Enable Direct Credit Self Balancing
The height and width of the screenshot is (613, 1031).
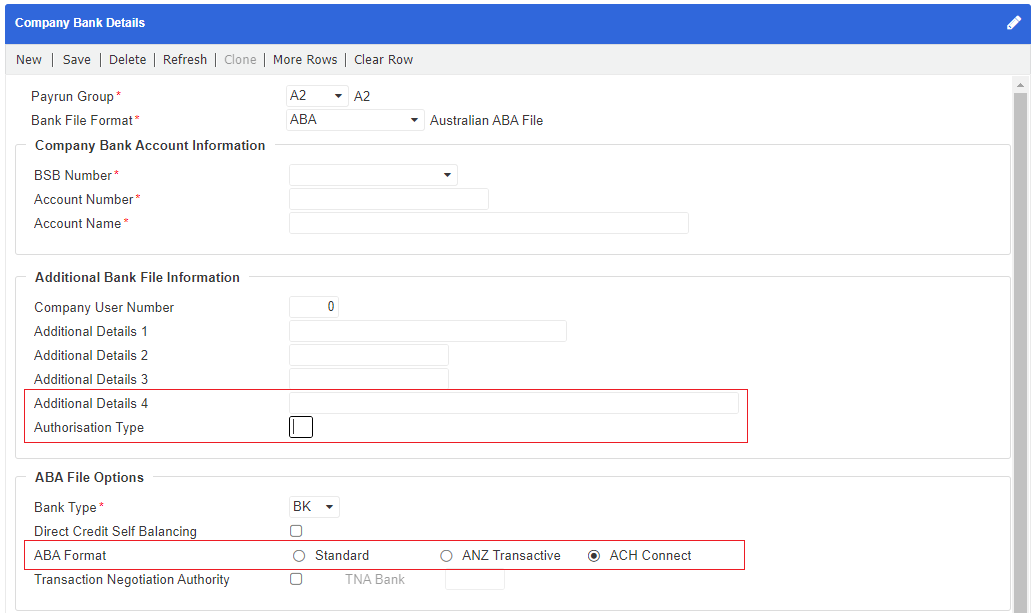(x=295, y=531)
